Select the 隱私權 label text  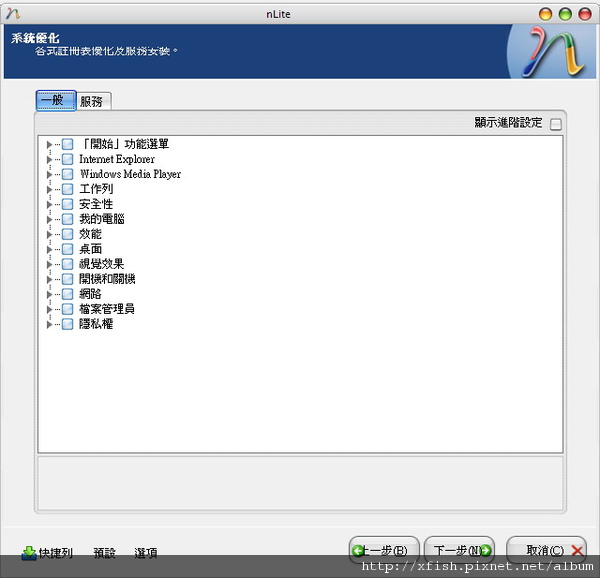96,324
